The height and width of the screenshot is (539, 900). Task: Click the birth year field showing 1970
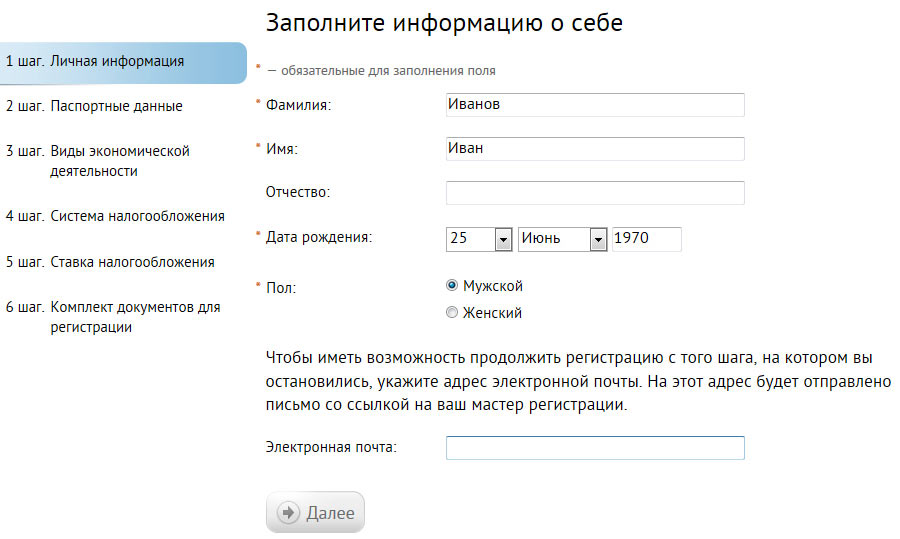click(x=646, y=239)
